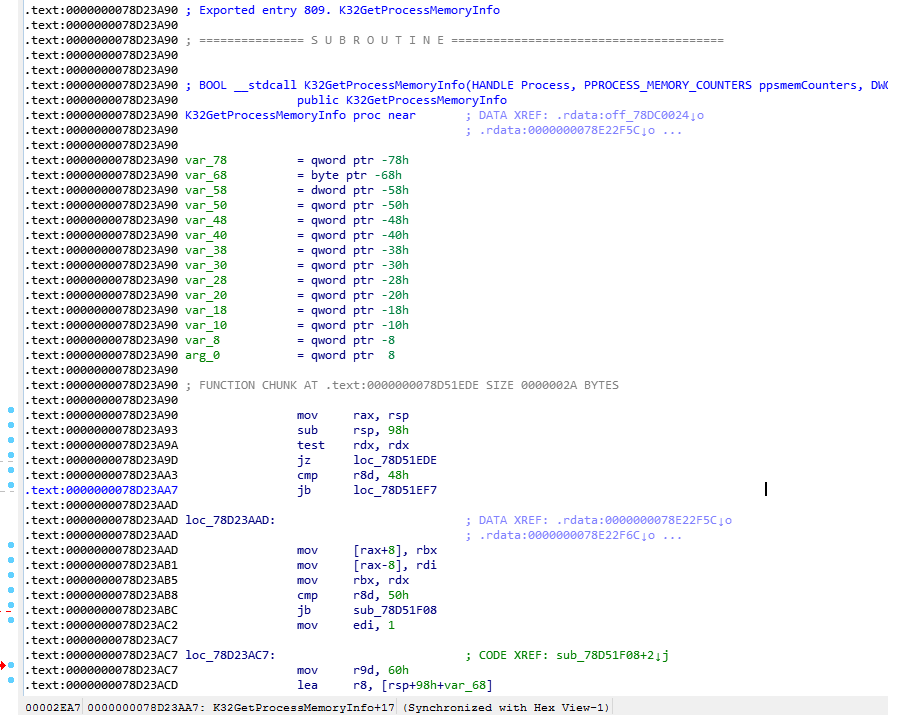Image resolution: width=910 pixels, height=715 pixels.
Task: Click the PPROCESS_MEMORY_COUNTERS type in prototype
Action: point(667,85)
